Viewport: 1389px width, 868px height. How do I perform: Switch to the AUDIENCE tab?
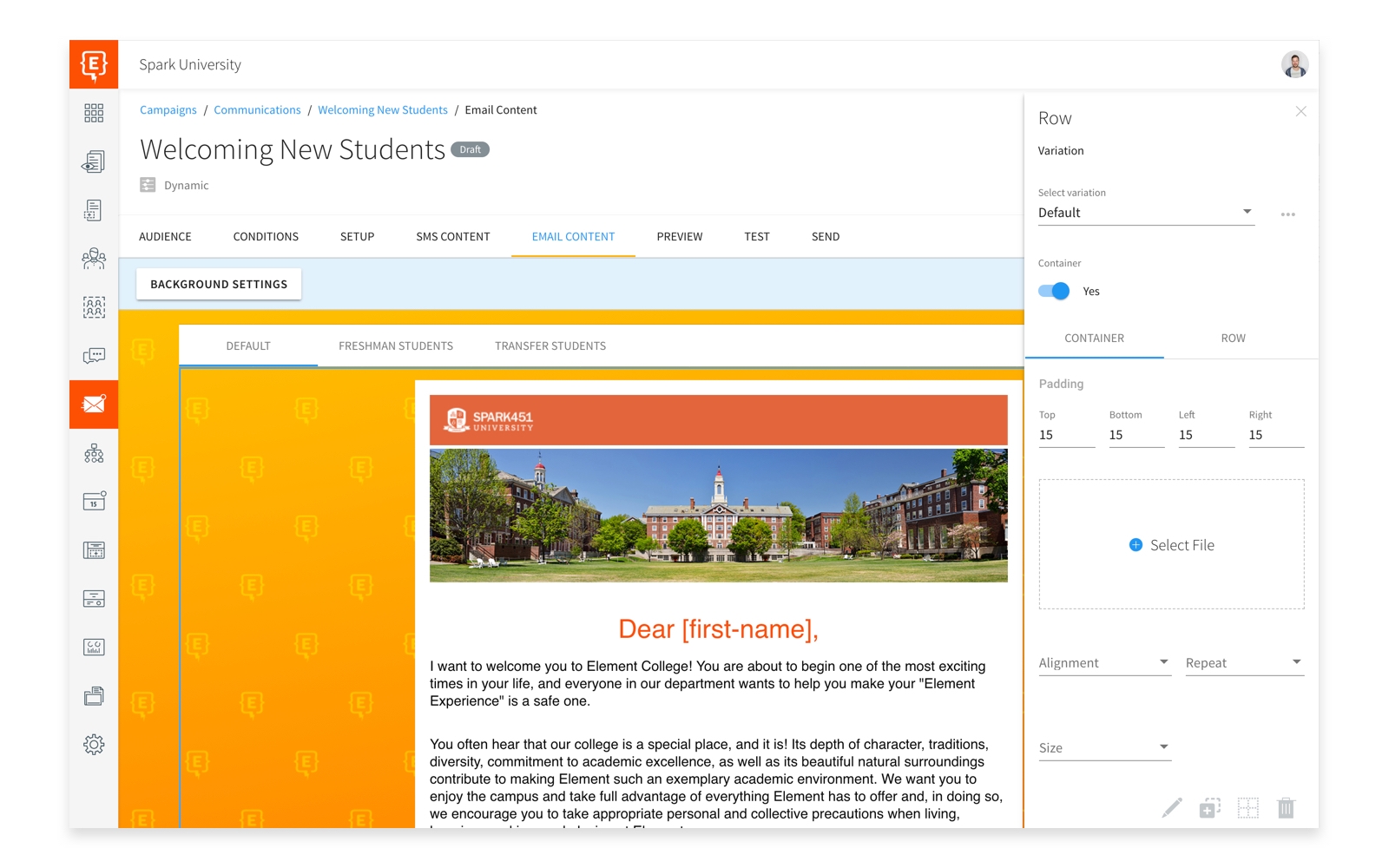(x=165, y=237)
